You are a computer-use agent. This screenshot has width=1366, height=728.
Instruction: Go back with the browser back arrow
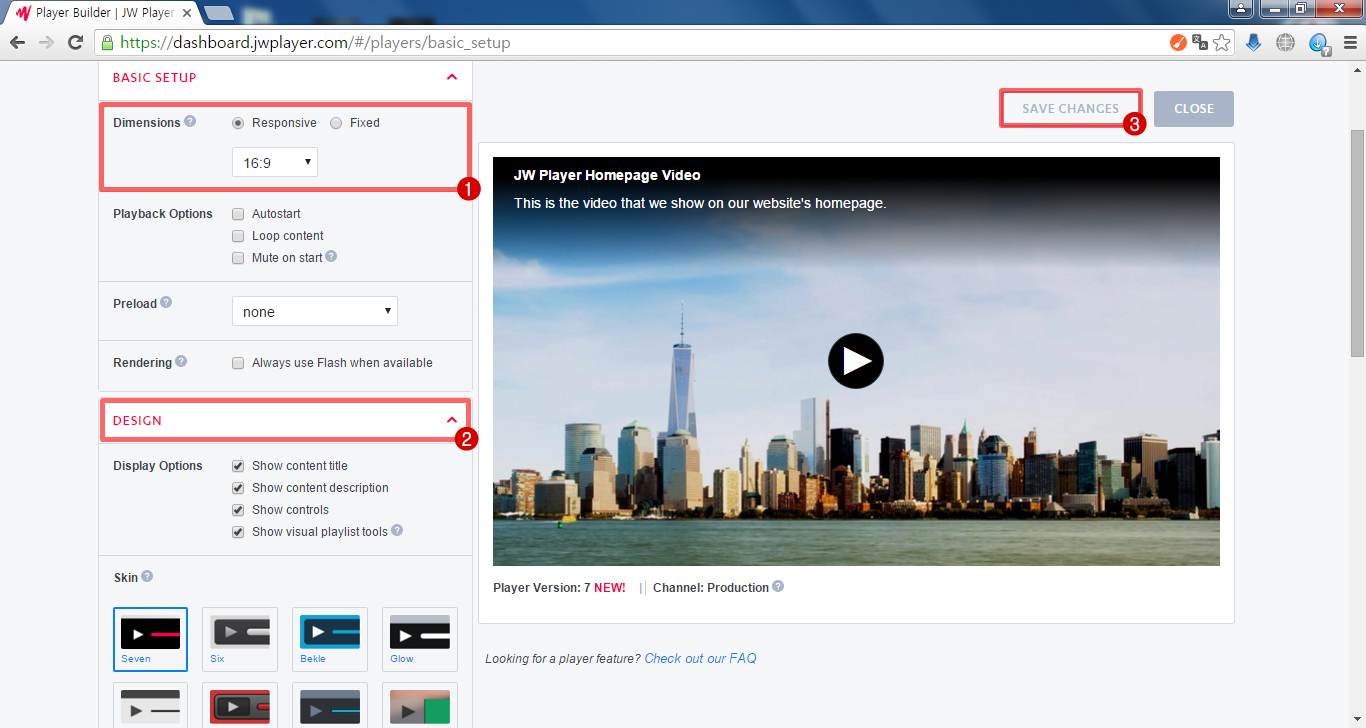(x=17, y=42)
